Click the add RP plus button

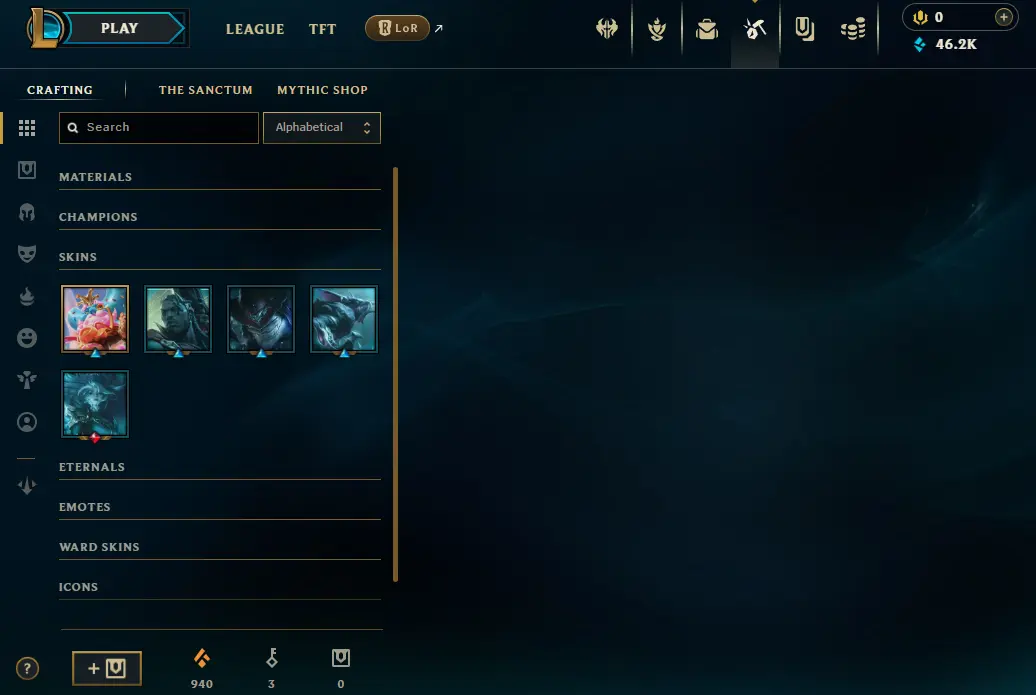pos(1003,17)
